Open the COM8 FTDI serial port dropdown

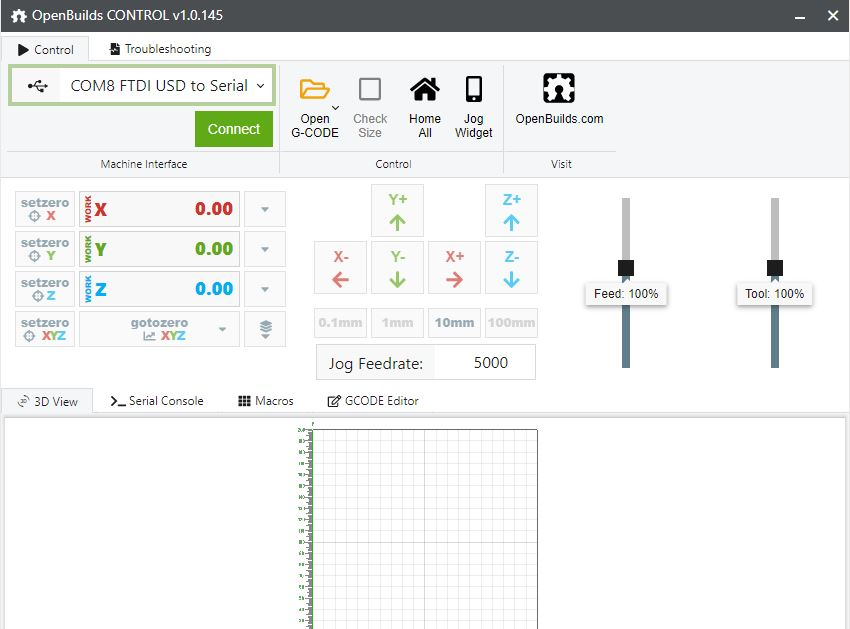pyautogui.click(x=142, y=86)
